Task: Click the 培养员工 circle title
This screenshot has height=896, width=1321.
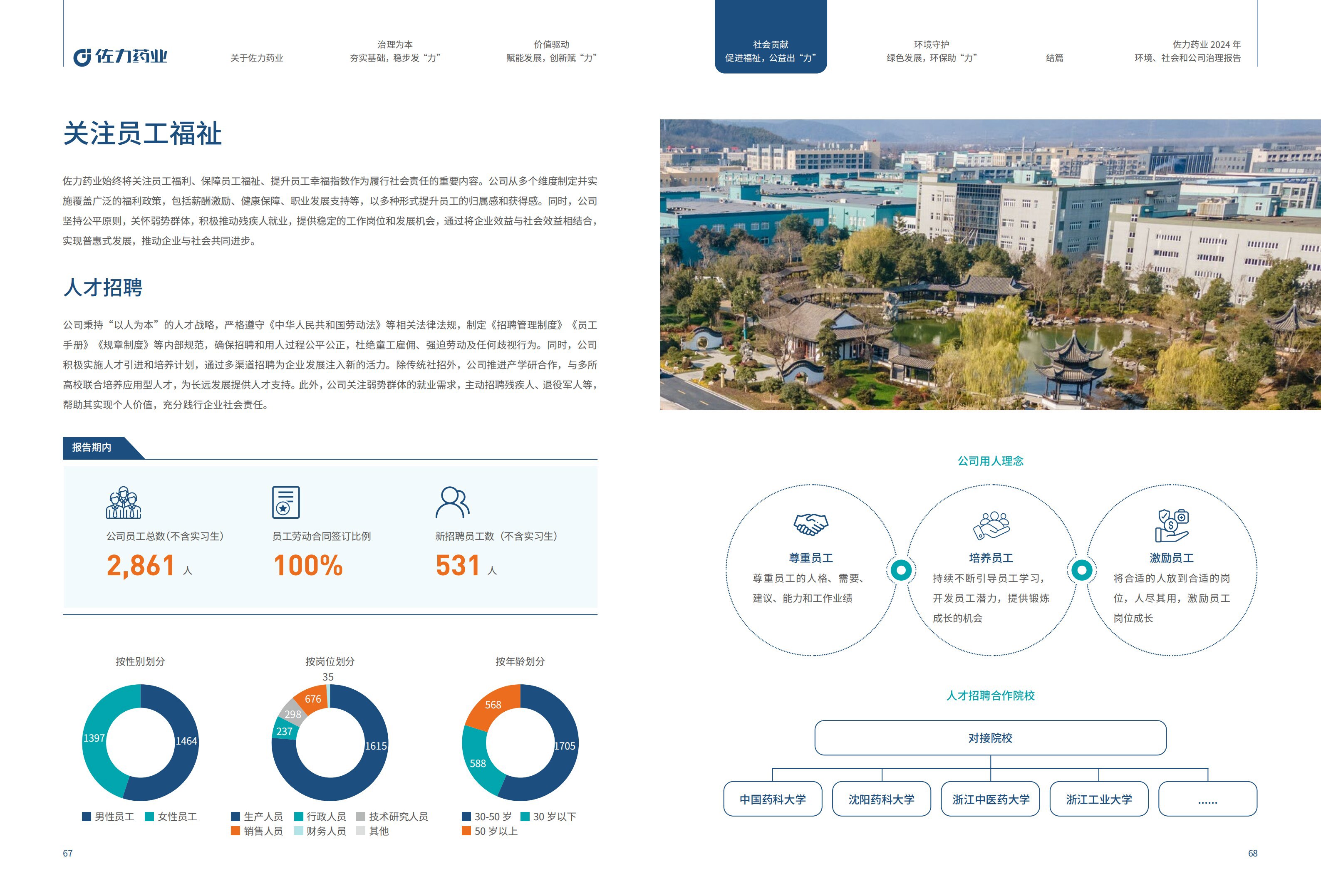Action: click(991, 558)
